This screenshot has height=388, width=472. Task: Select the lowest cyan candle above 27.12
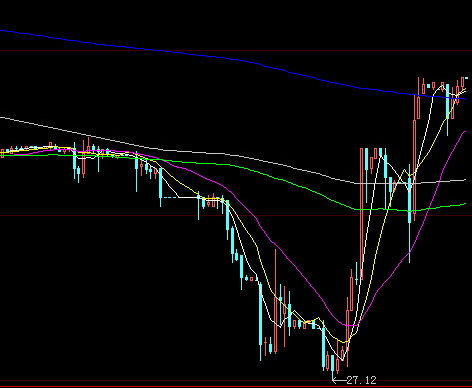coord(332,367)
